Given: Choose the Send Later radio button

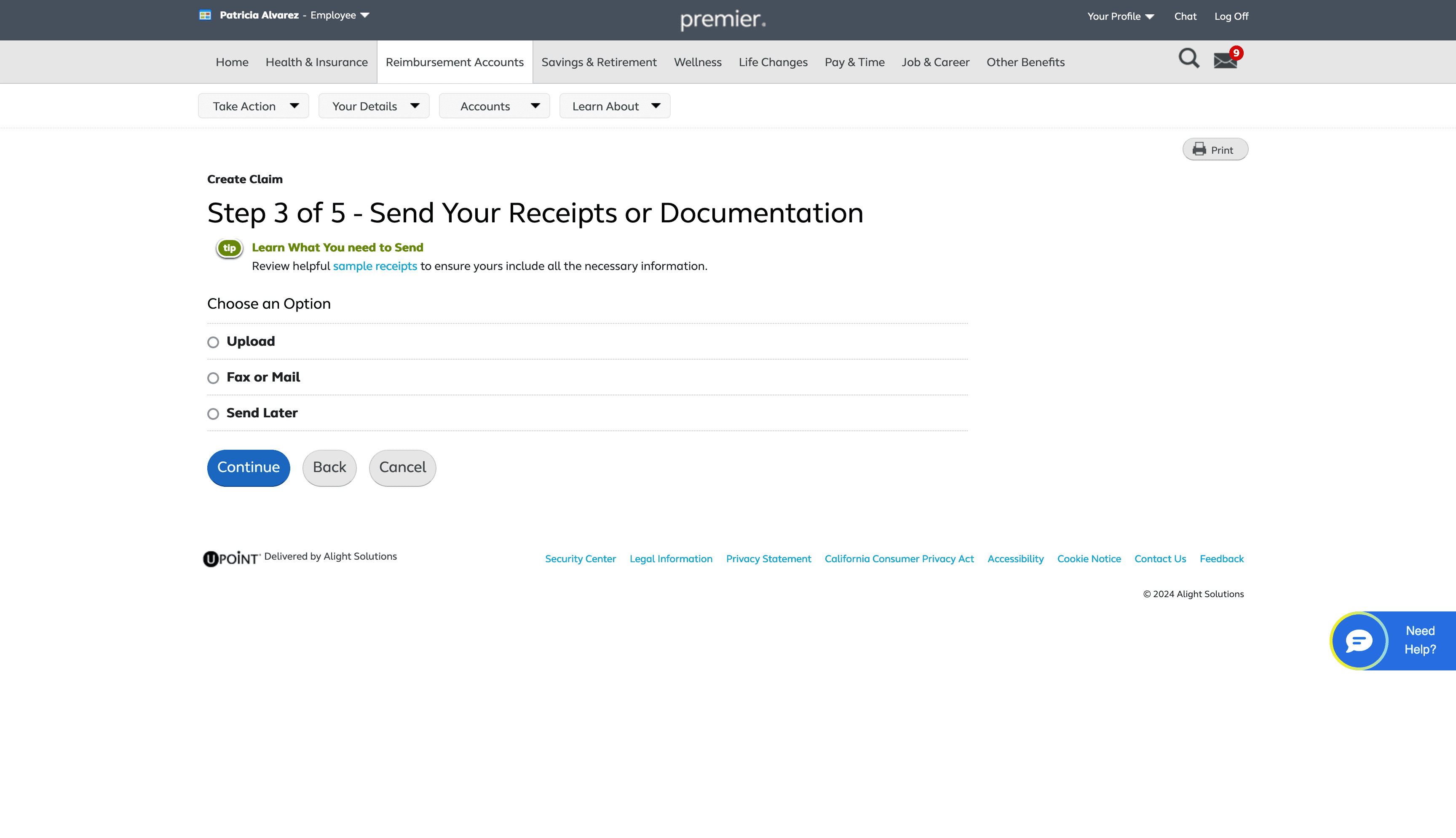Looking at the screenshot, I should click(x=213, y=414).
